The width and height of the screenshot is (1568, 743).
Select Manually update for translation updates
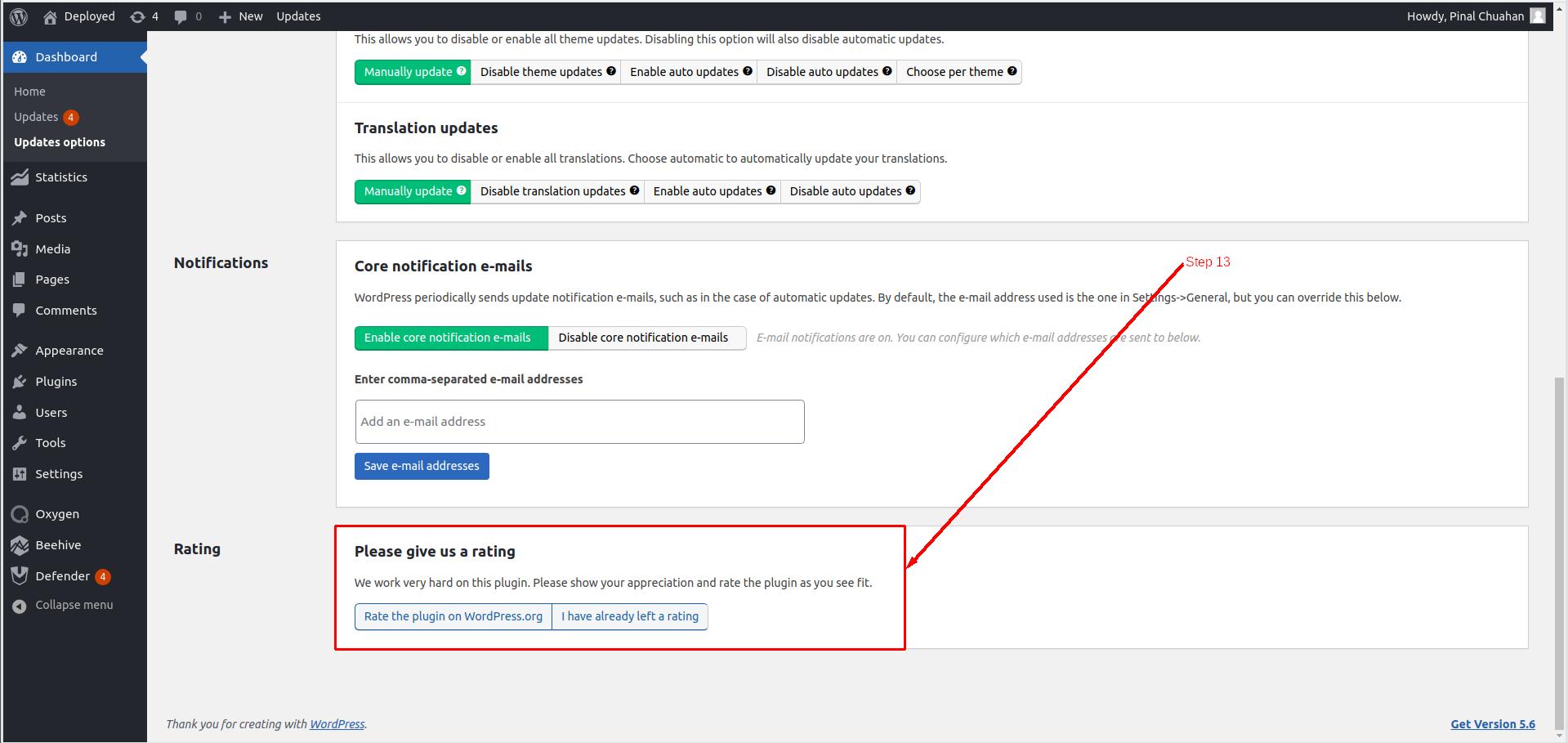pos(413,191)
